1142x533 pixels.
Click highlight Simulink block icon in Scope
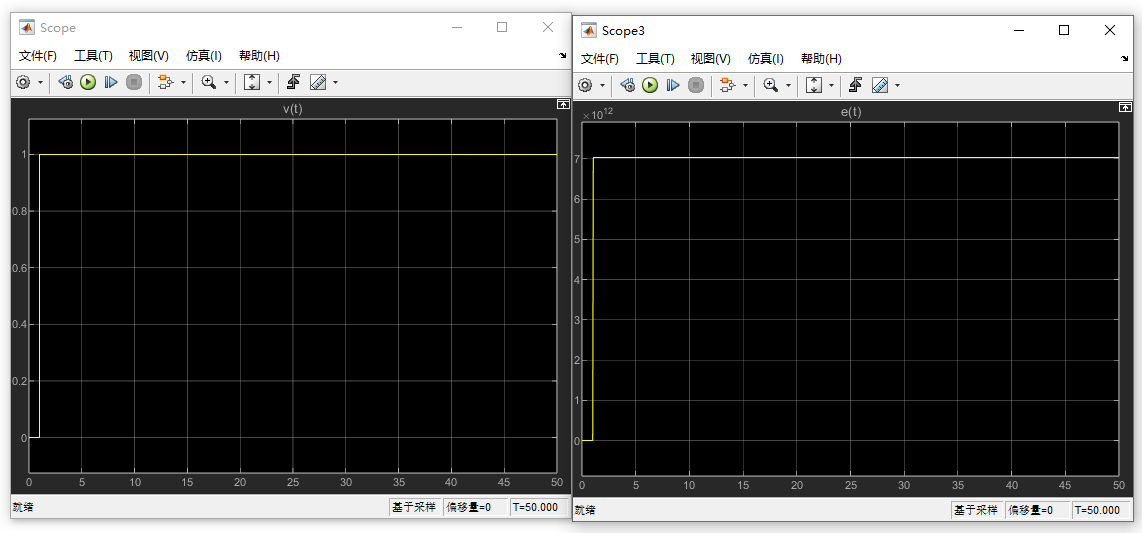pos(165,82)
